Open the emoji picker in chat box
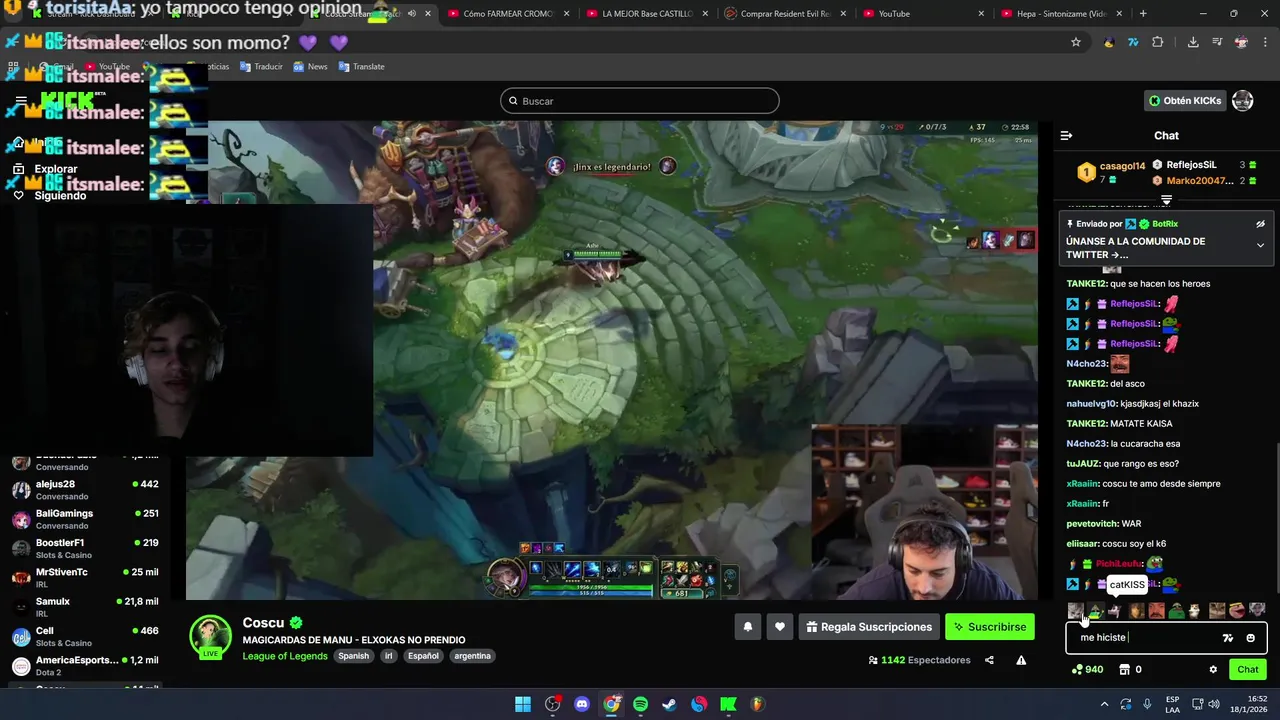Screen dimensions: 1280x720 [1250, 638]
